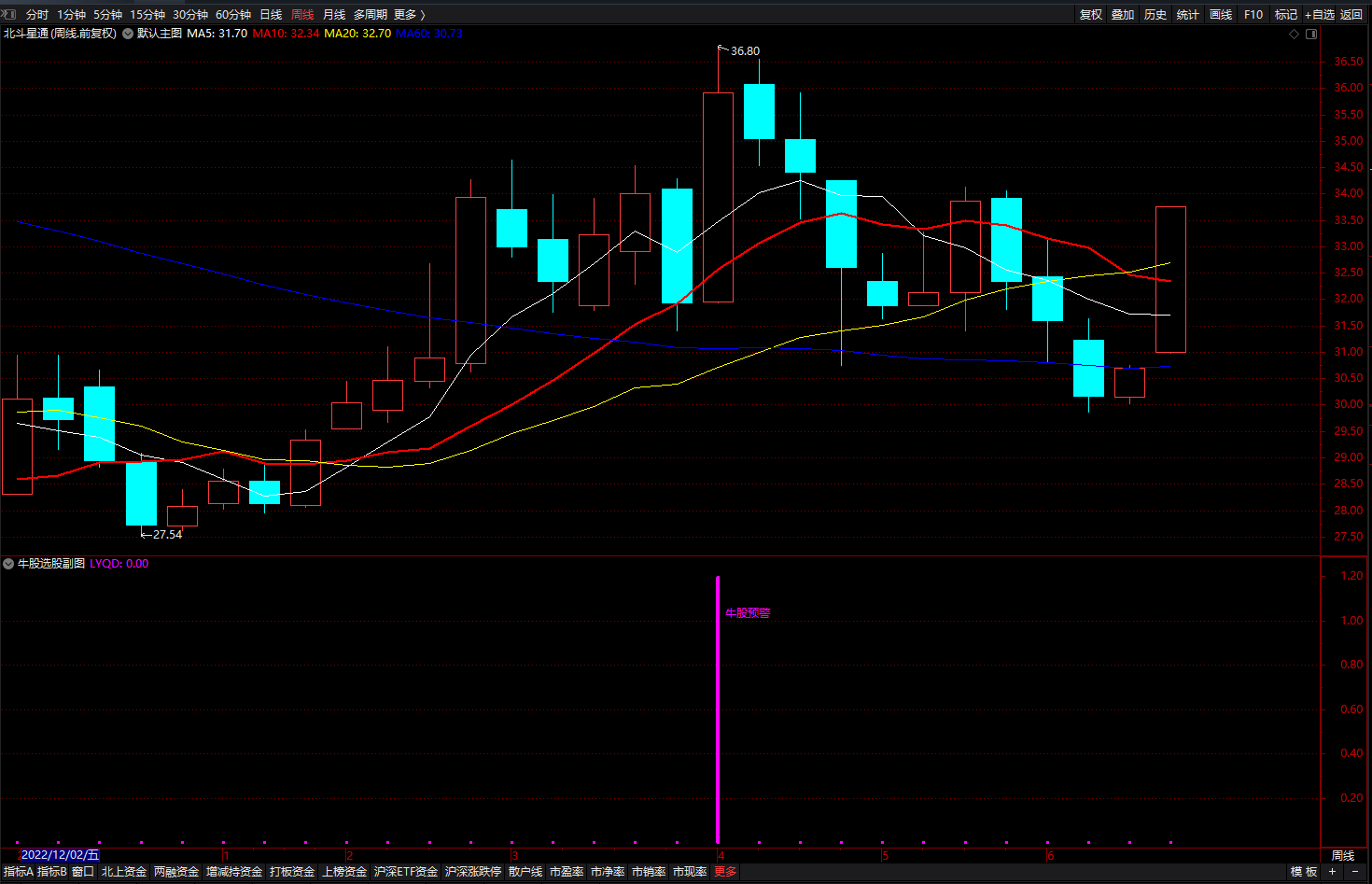Click the magenta 牛股预警 signal bar
Viewport: 1372px width, 884px height.
(x=718, y=709)
